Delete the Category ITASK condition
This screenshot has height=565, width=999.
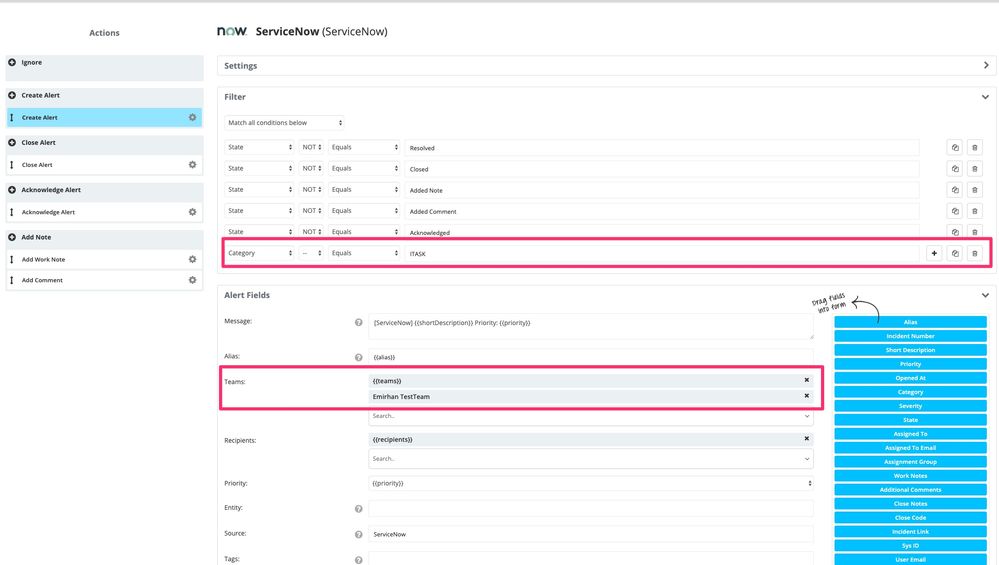click(974, 253)
